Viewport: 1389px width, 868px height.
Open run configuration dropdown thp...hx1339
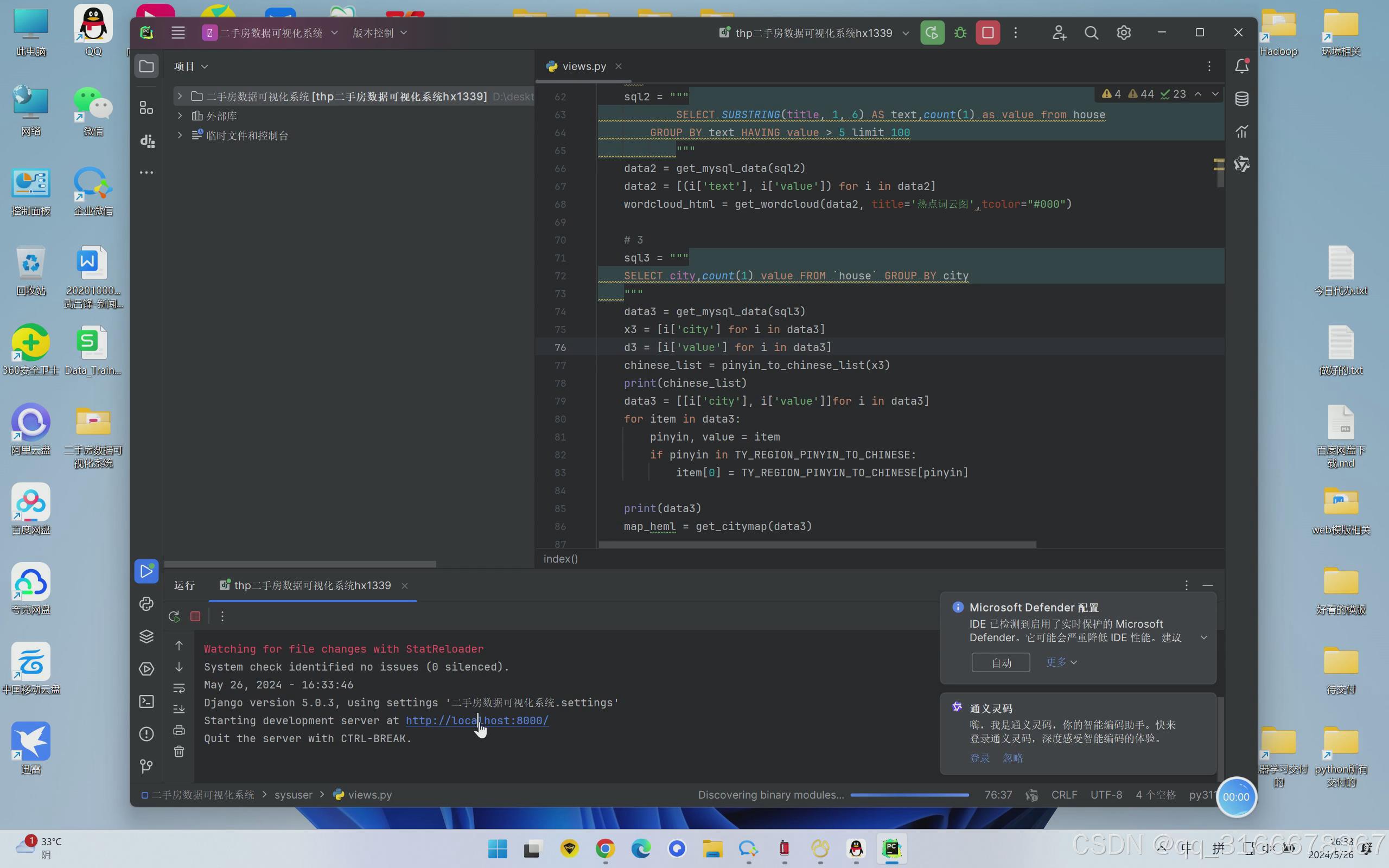click(x=814, y=33)
